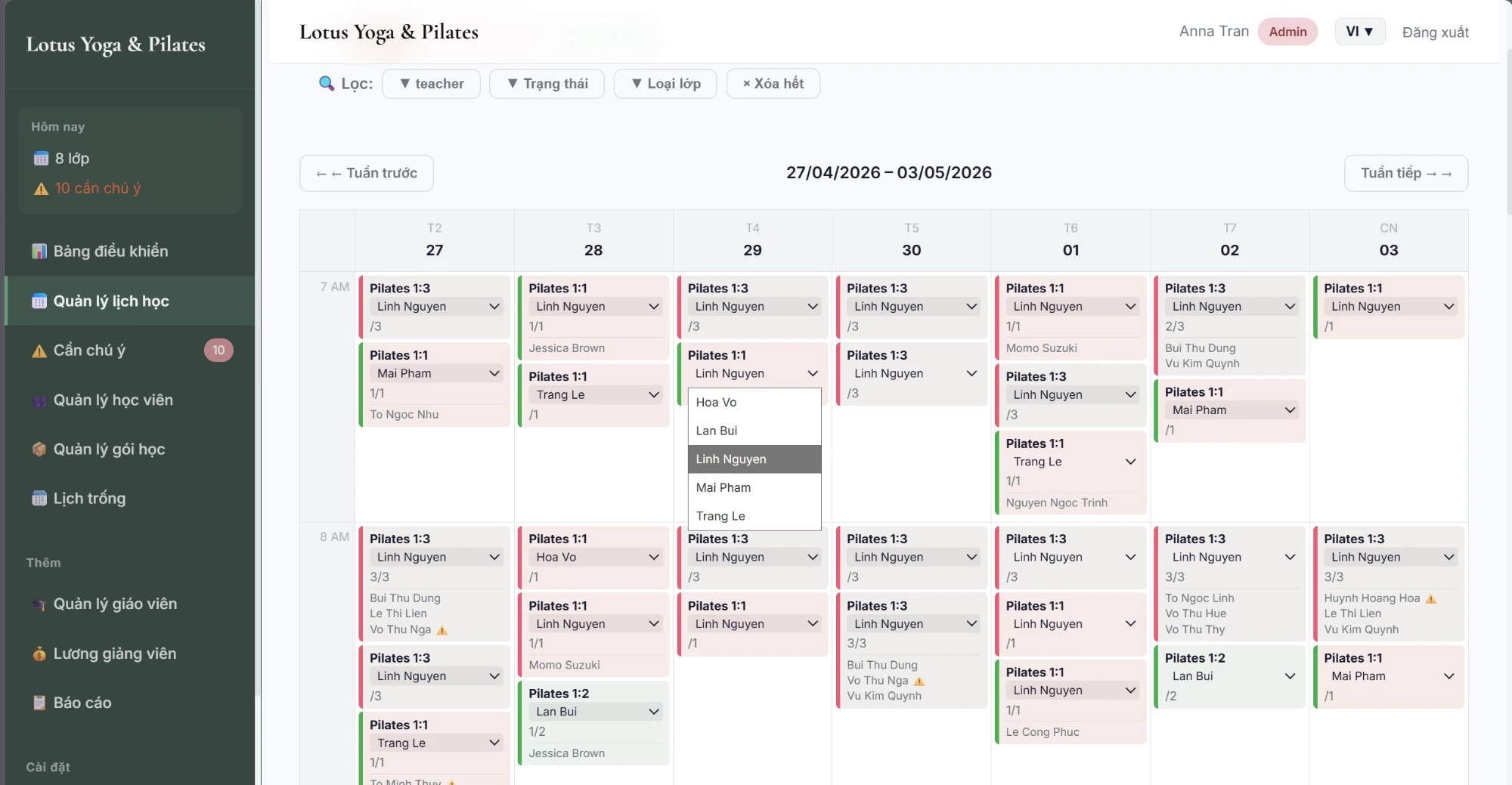1512x785 pixels.
Task: Click the search magnifier icon beside Lọc
Action: point(326,83)
